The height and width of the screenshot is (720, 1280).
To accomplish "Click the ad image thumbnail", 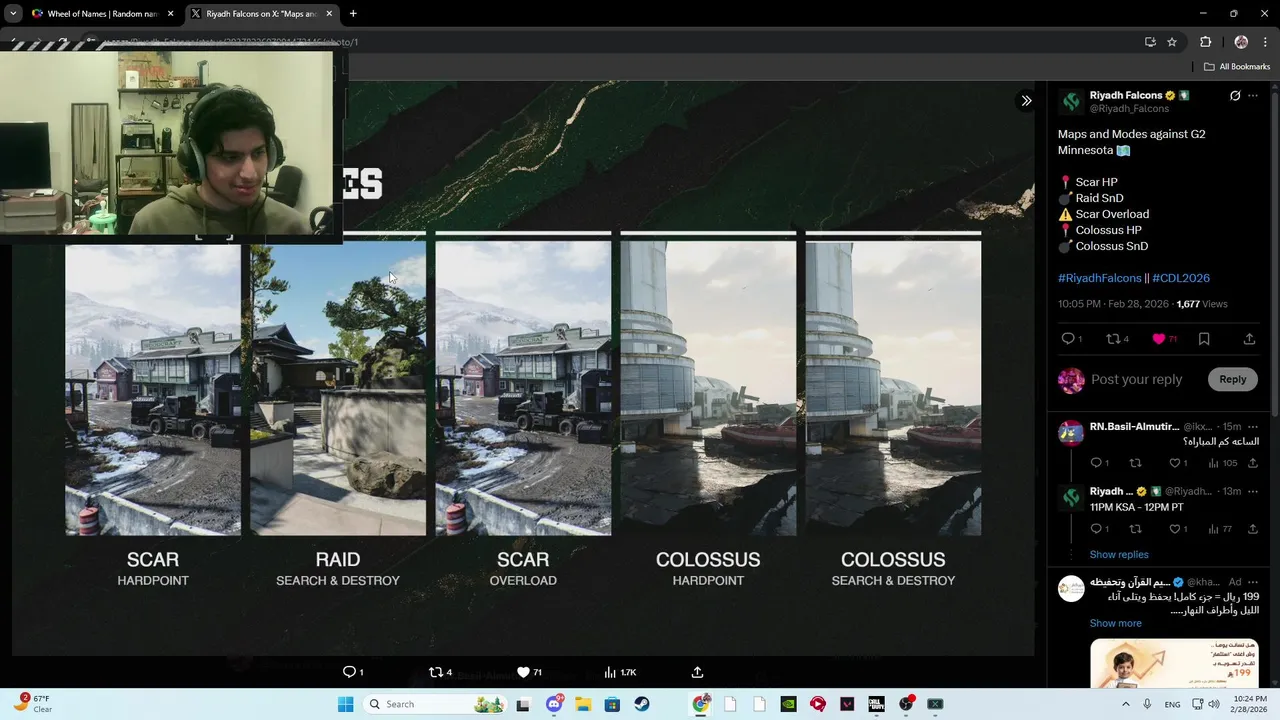I will [1174, 664].
